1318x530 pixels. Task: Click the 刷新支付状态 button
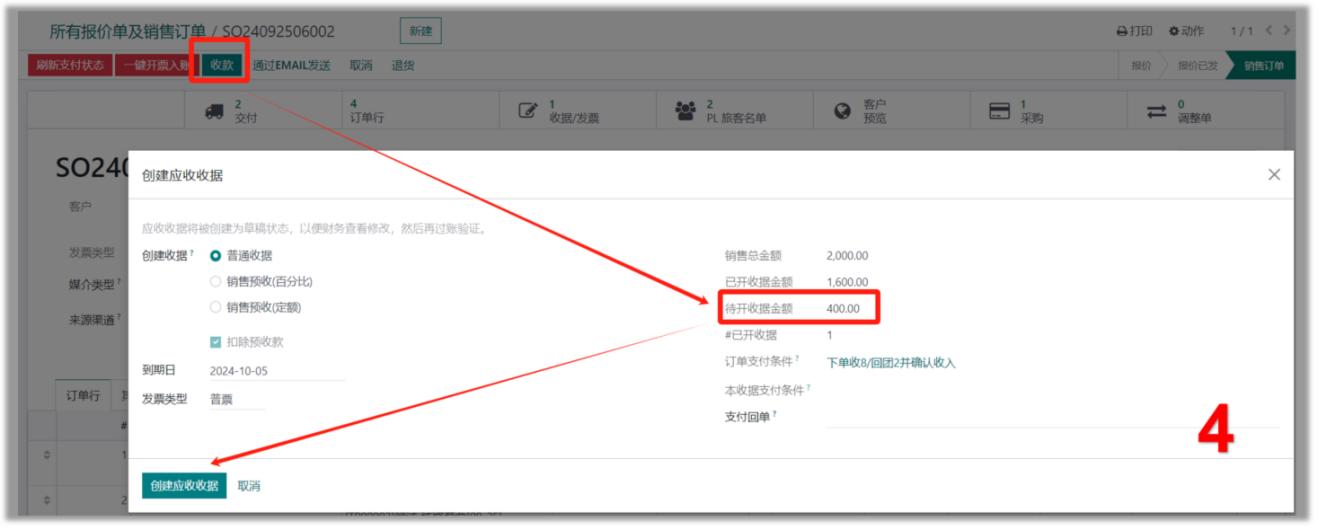pyautogui.click(x=69, y=65)
